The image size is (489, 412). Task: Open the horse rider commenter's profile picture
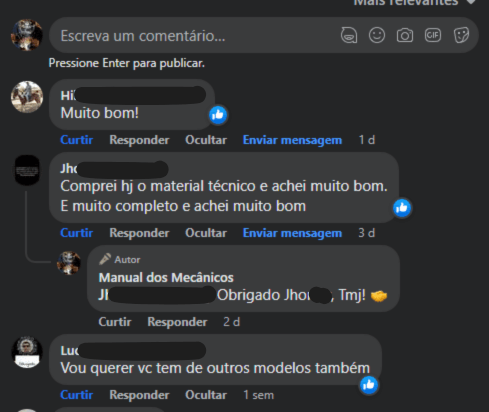coord(27,97)
